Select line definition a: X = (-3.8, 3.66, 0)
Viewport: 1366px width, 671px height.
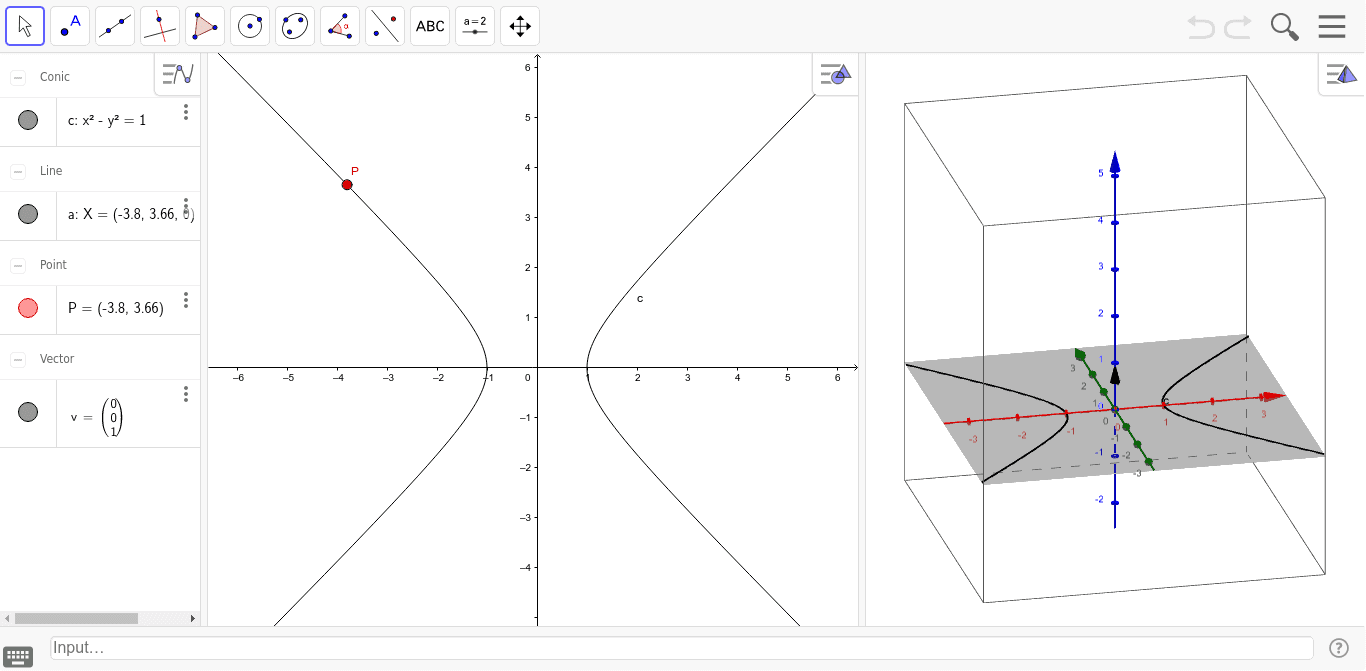tap(130, 214)
